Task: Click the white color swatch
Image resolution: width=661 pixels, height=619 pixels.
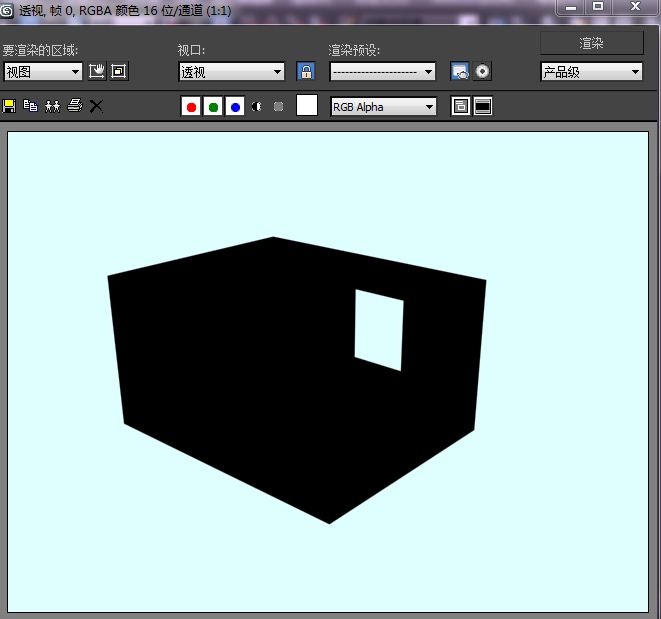Action: tap(307, 105)
